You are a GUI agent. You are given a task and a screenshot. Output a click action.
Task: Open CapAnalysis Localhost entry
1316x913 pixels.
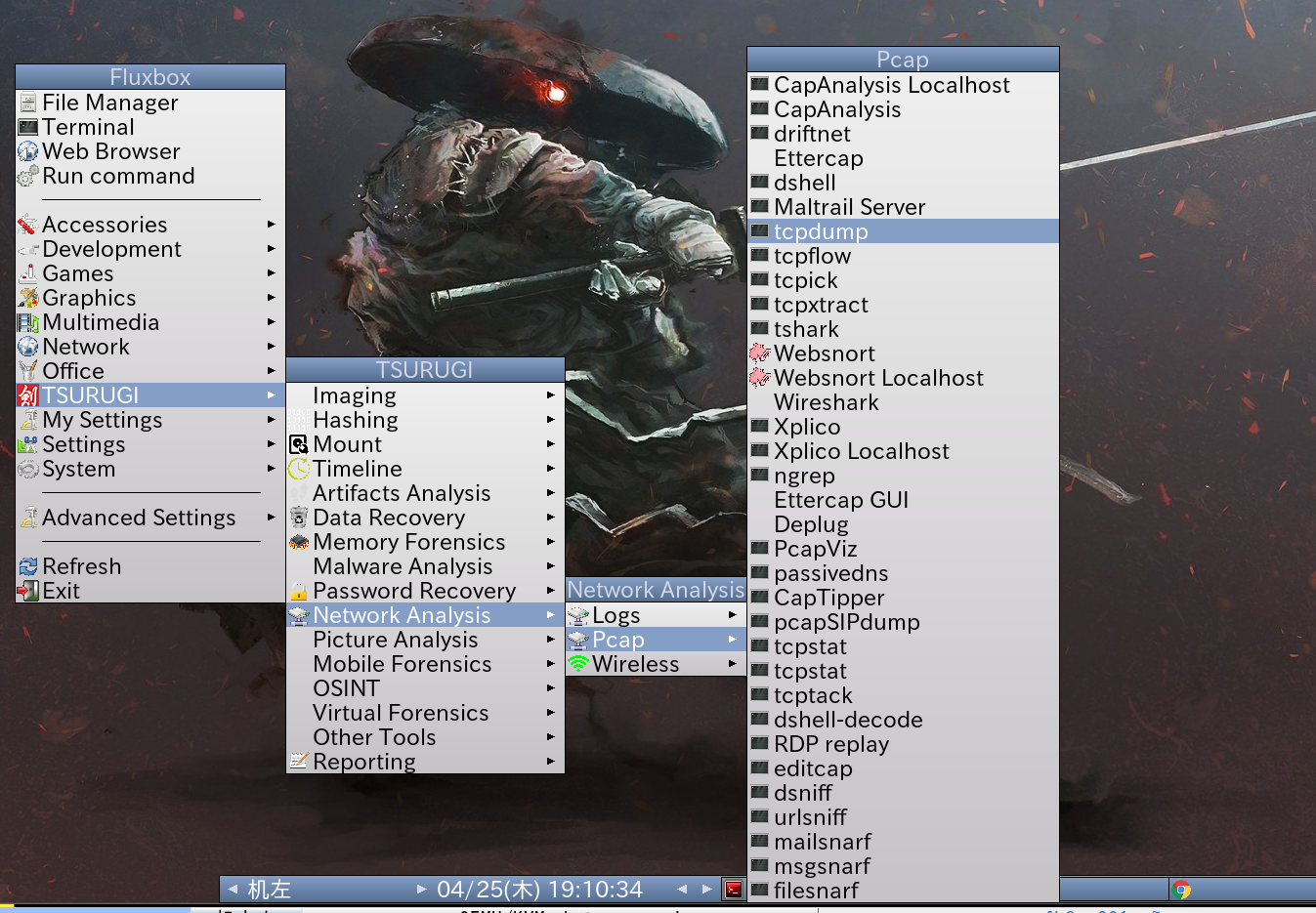tap(903, 85)
